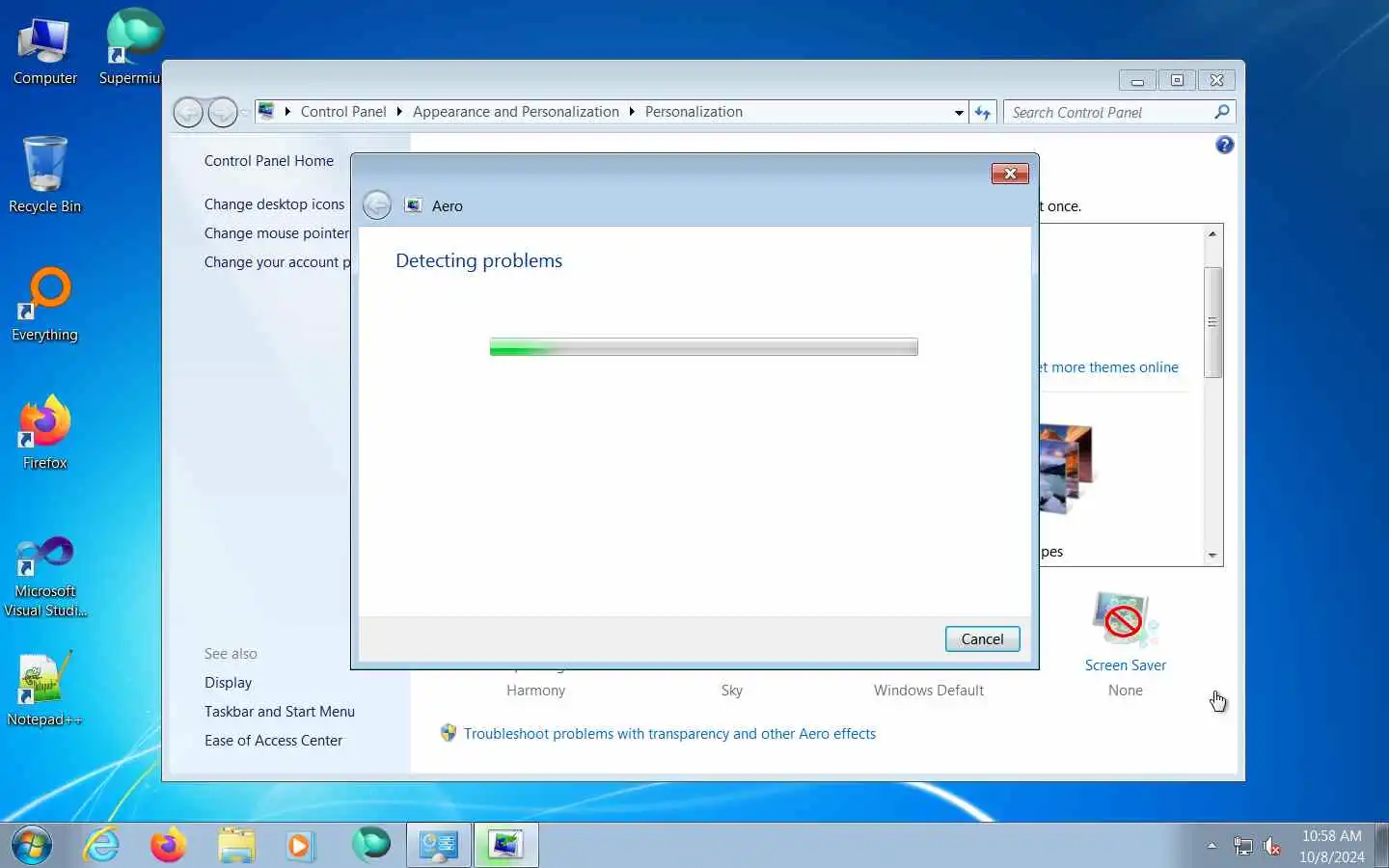Click theme list scroll up arrow

coord(1212,233)
